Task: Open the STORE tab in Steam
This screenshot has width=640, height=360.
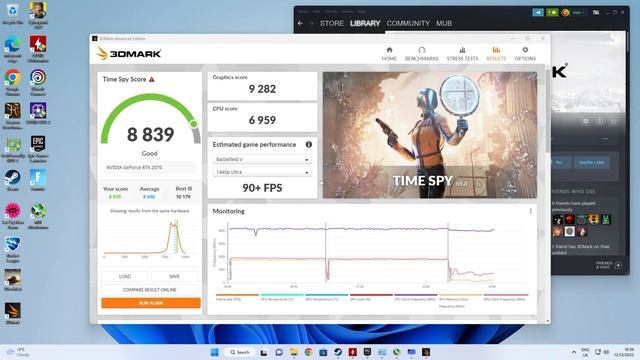Action: [331, 23]
